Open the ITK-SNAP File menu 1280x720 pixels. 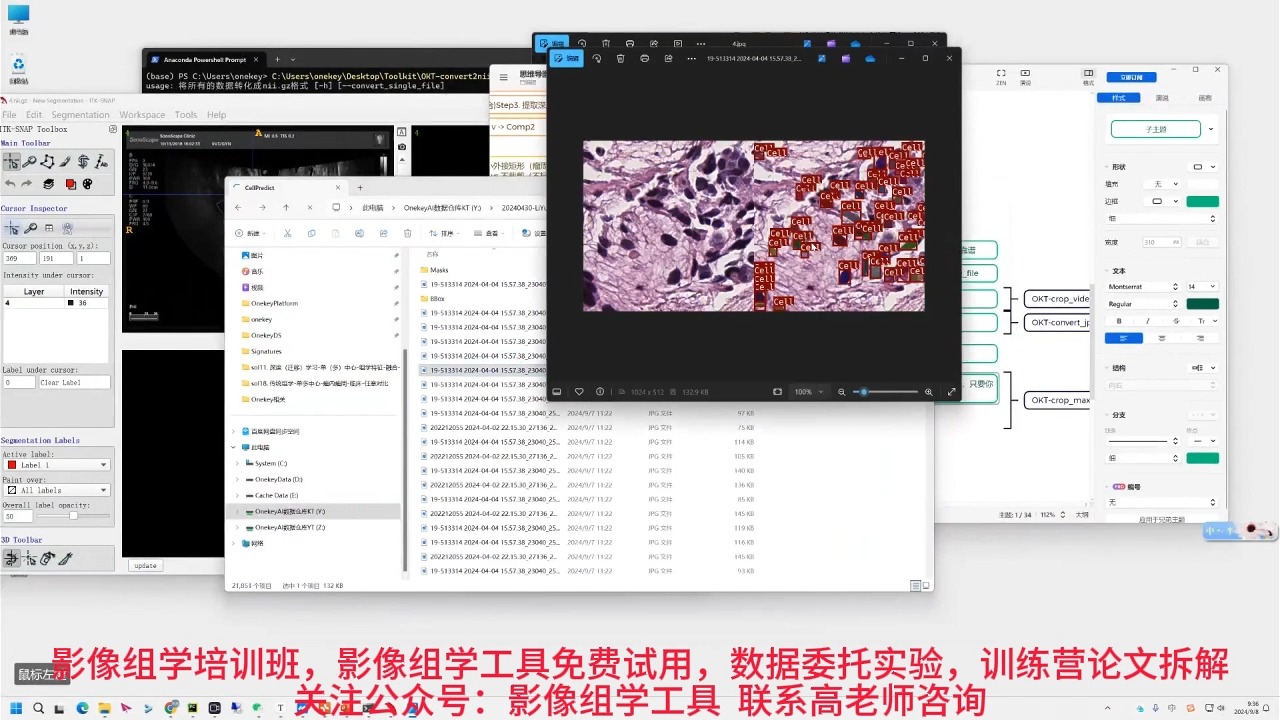pos(9,115)
